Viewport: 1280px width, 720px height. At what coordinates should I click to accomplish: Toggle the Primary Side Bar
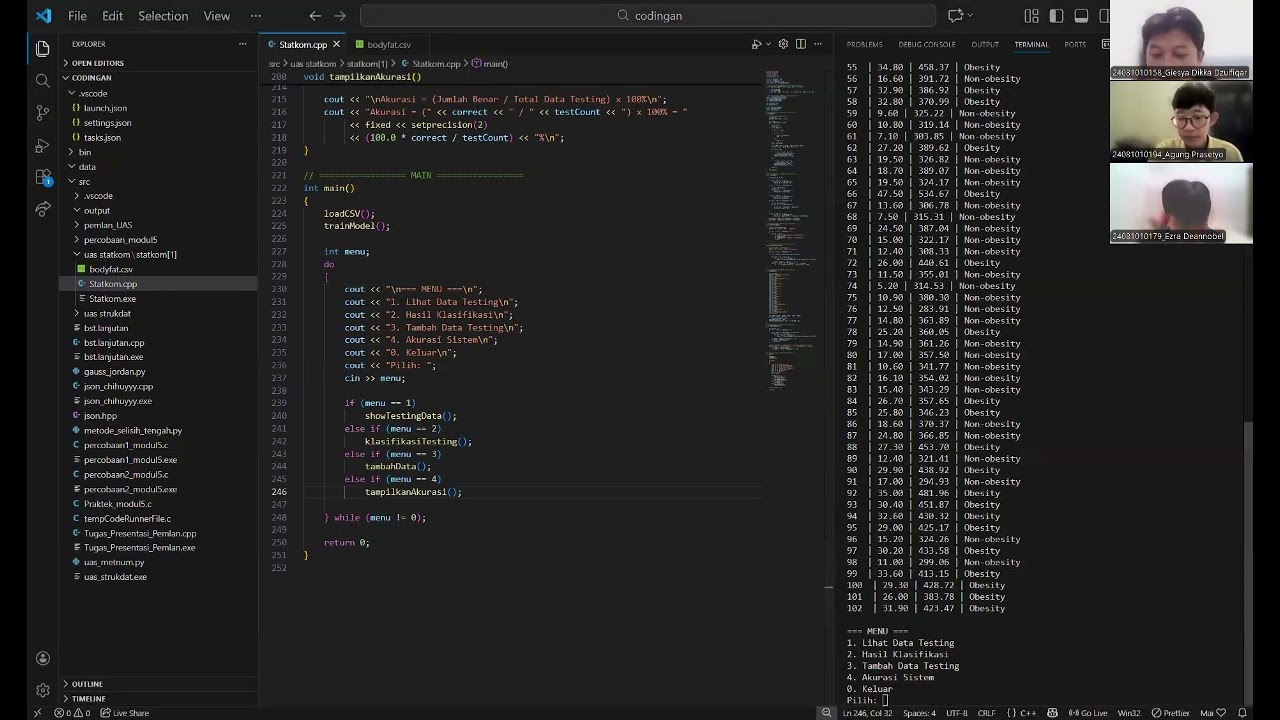pyautogui.click(x=1056, y=16)
